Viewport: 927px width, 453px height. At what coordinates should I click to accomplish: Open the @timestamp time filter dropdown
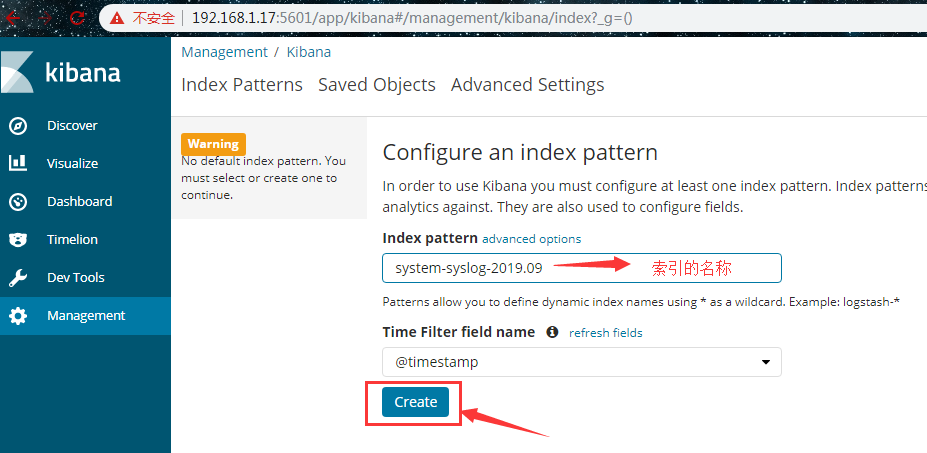582,362
